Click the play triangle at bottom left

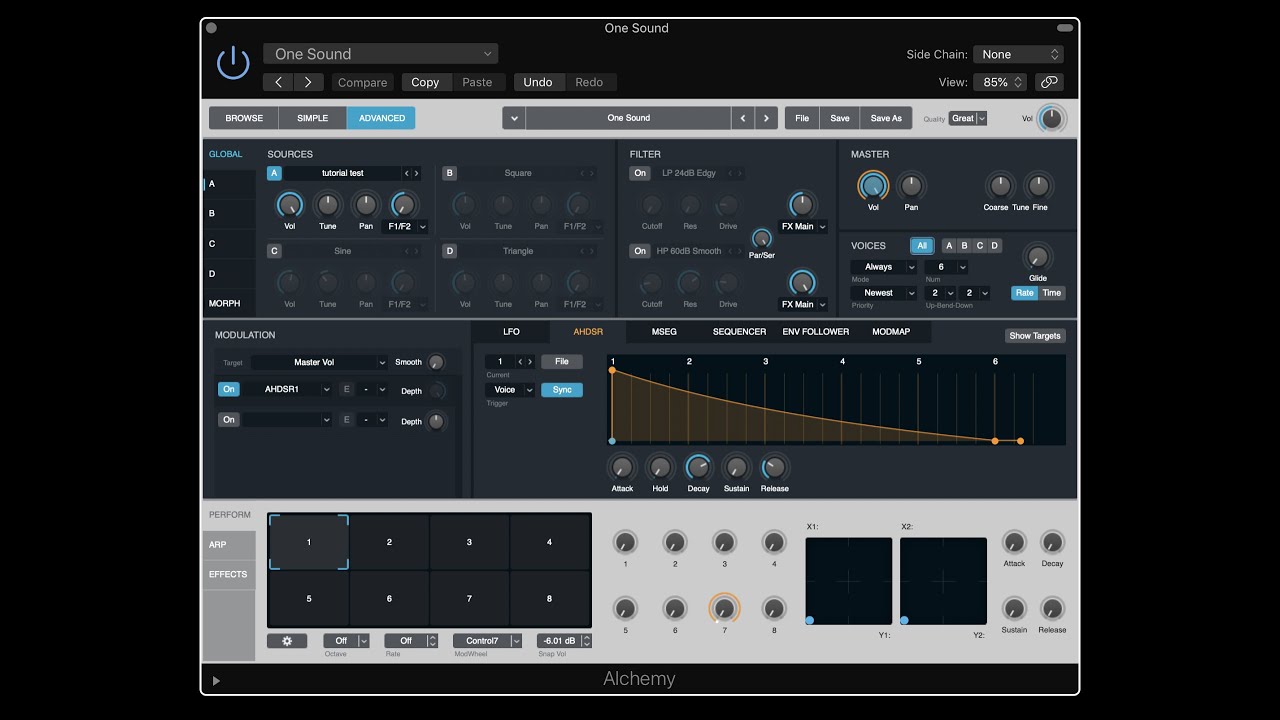[216, 681]
